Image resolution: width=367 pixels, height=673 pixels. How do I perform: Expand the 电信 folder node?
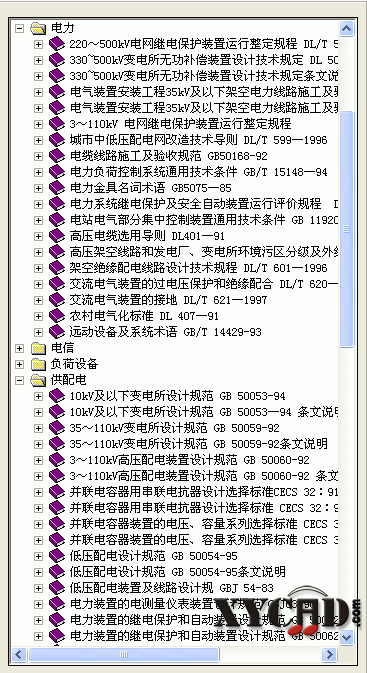pos(19,349)
